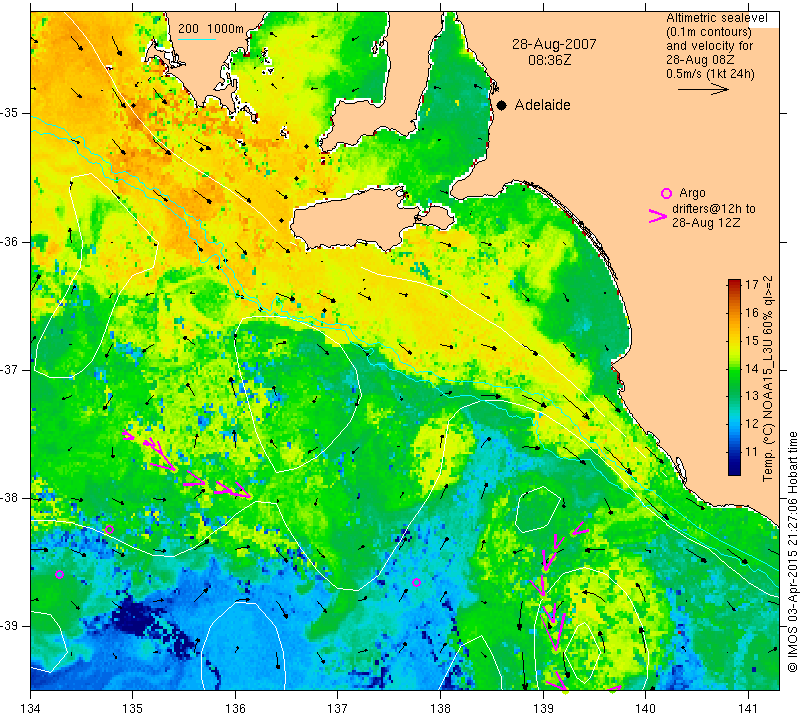Click the 135 longitude axis label
The height and width of the screenshot is (720, 800).
coord(133,708)
